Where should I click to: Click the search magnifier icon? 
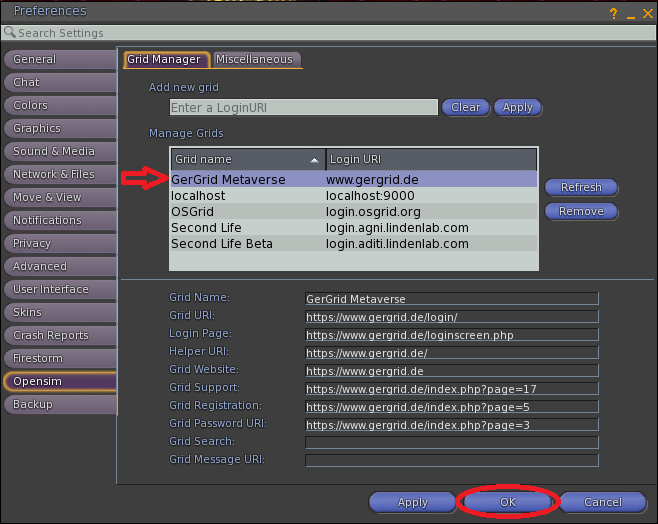[x=10, y=32]
